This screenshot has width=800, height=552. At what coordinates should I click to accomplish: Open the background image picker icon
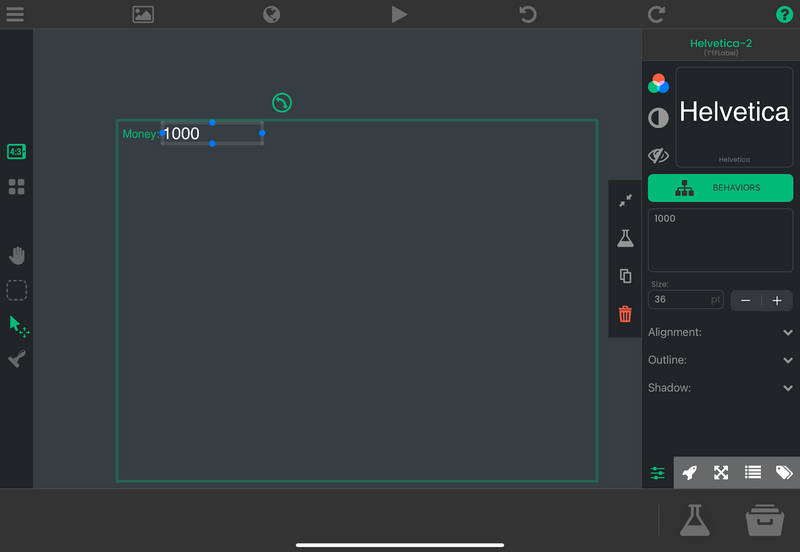(x=143, y=14)
